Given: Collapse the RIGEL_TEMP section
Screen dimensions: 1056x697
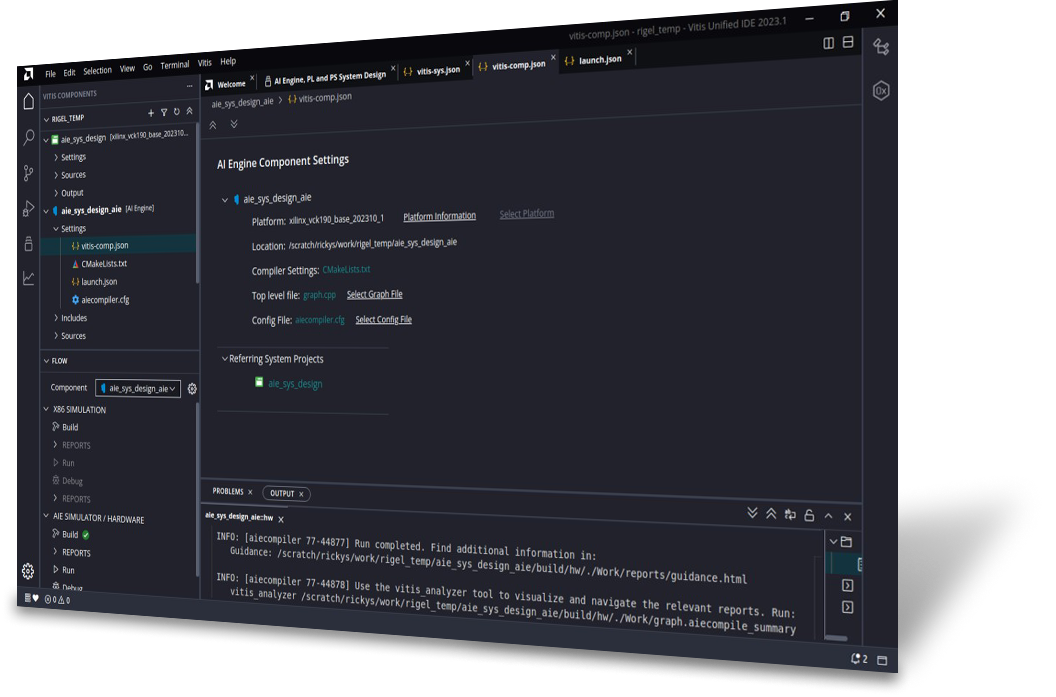Looking at the screenshot, I should pyautogui.click(x=46, y=119).
